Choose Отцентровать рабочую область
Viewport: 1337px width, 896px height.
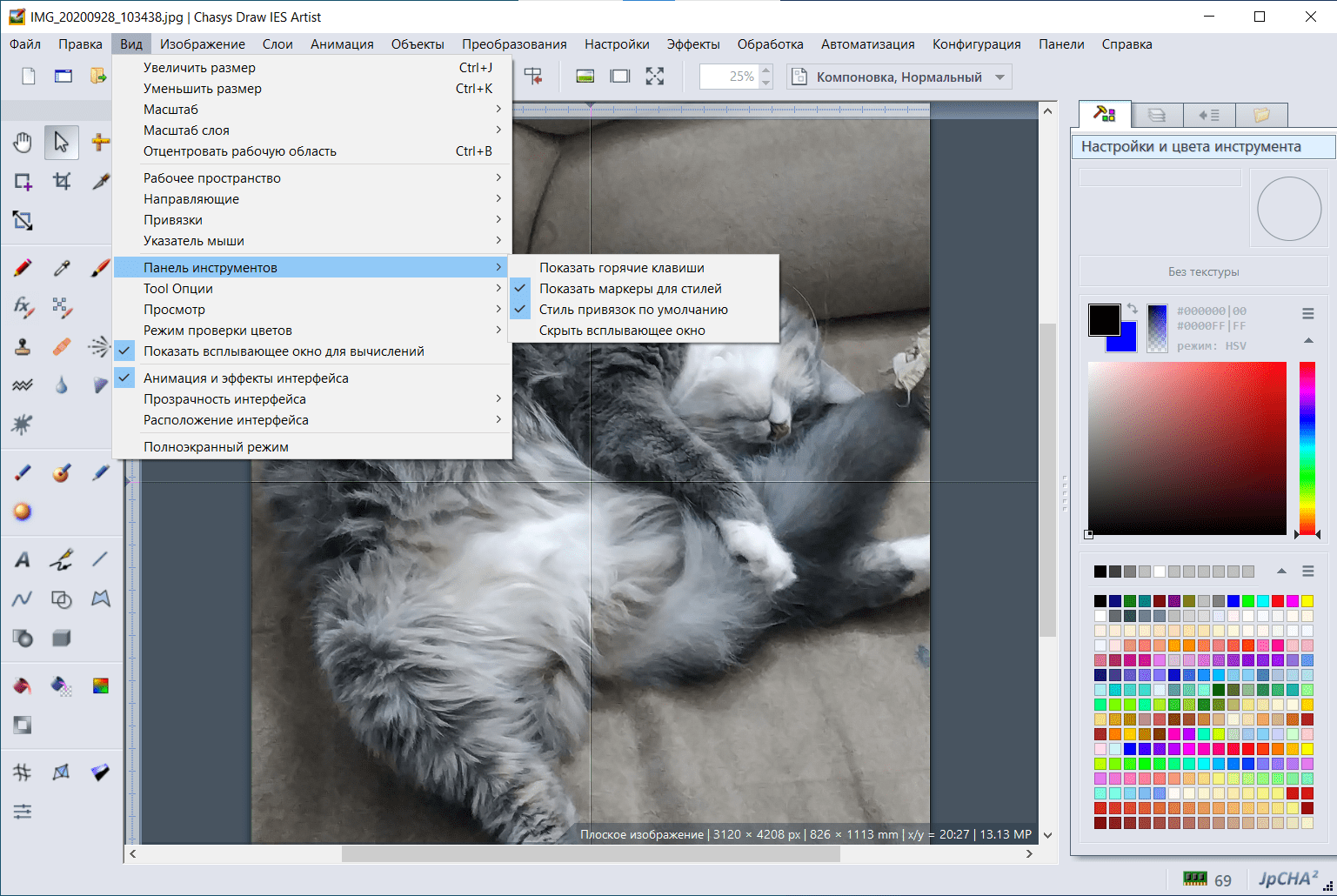(x=312, y=151)
